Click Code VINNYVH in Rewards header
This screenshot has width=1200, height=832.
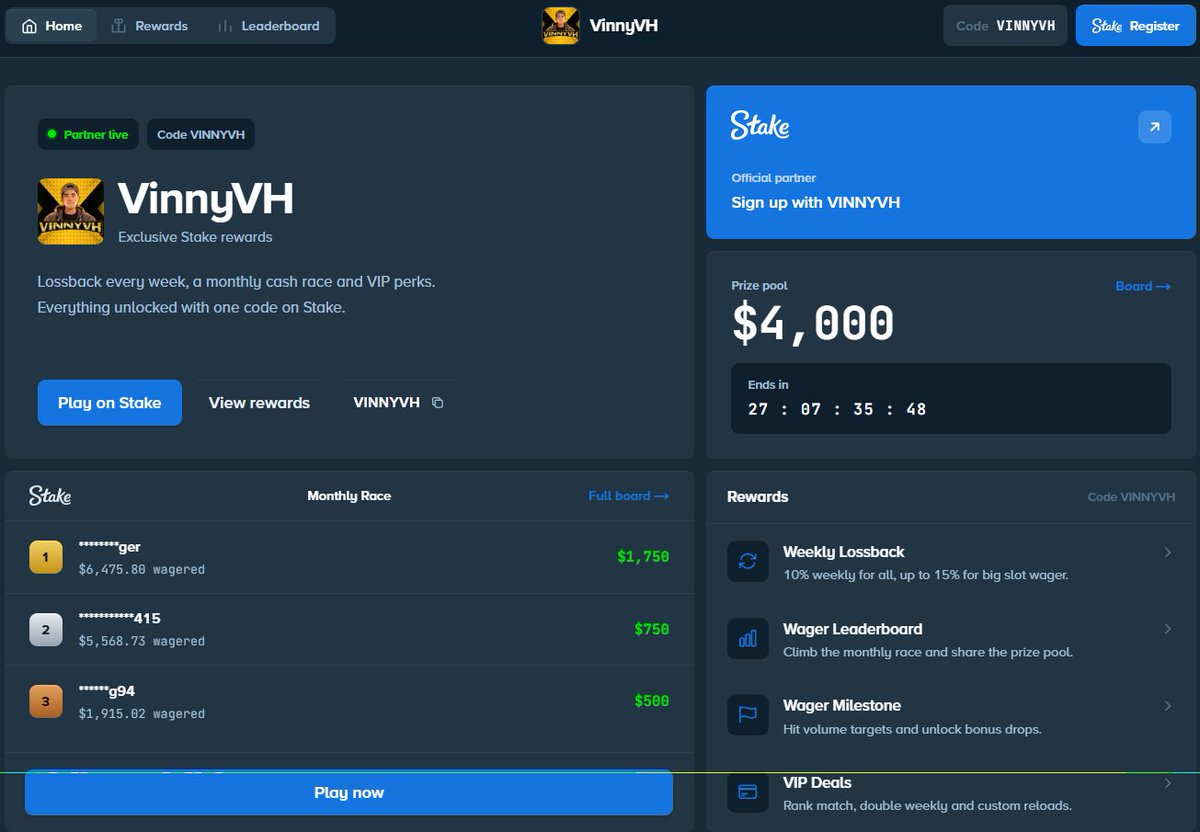tap(1131, 497)
